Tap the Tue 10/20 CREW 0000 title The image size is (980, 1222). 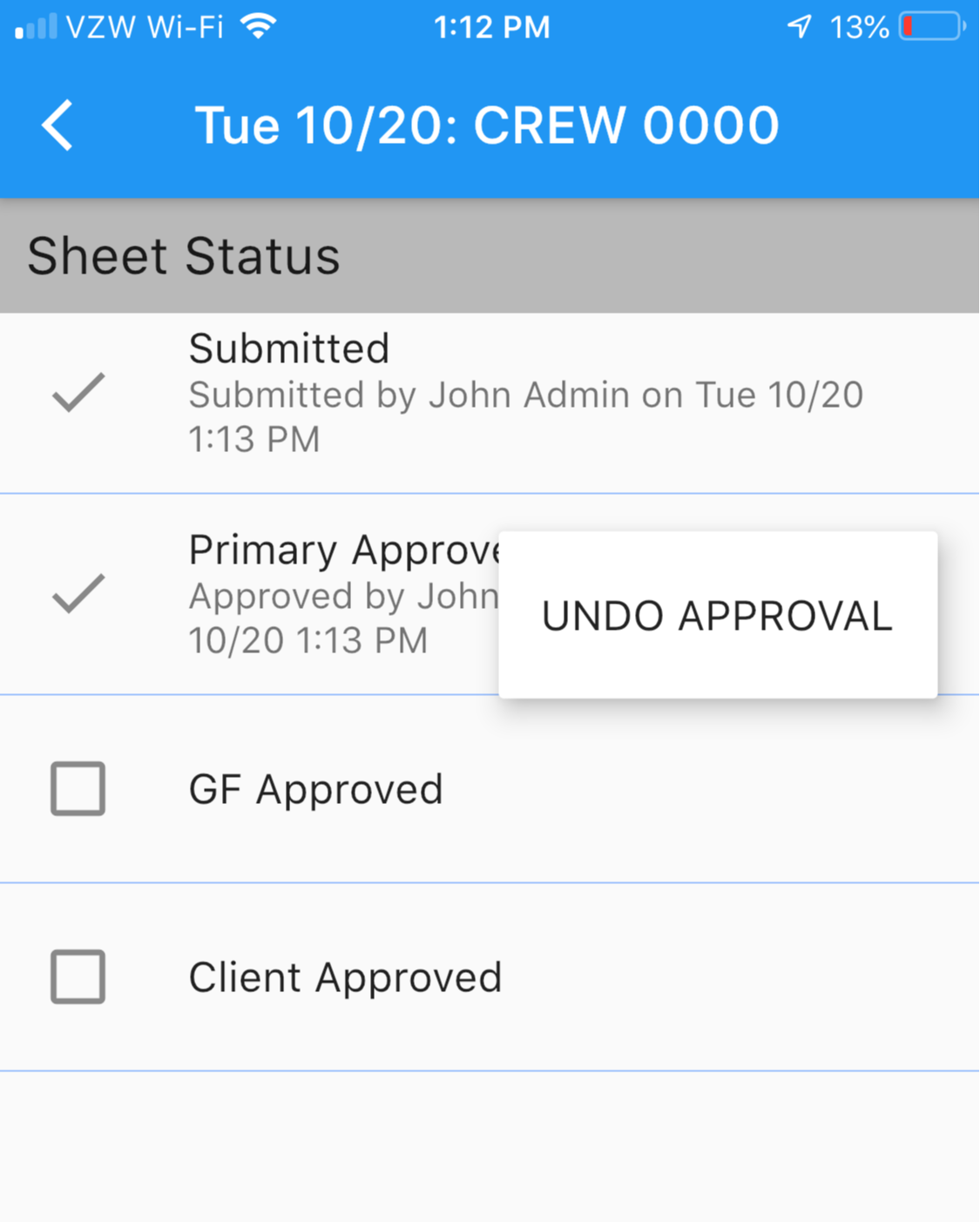487,125
